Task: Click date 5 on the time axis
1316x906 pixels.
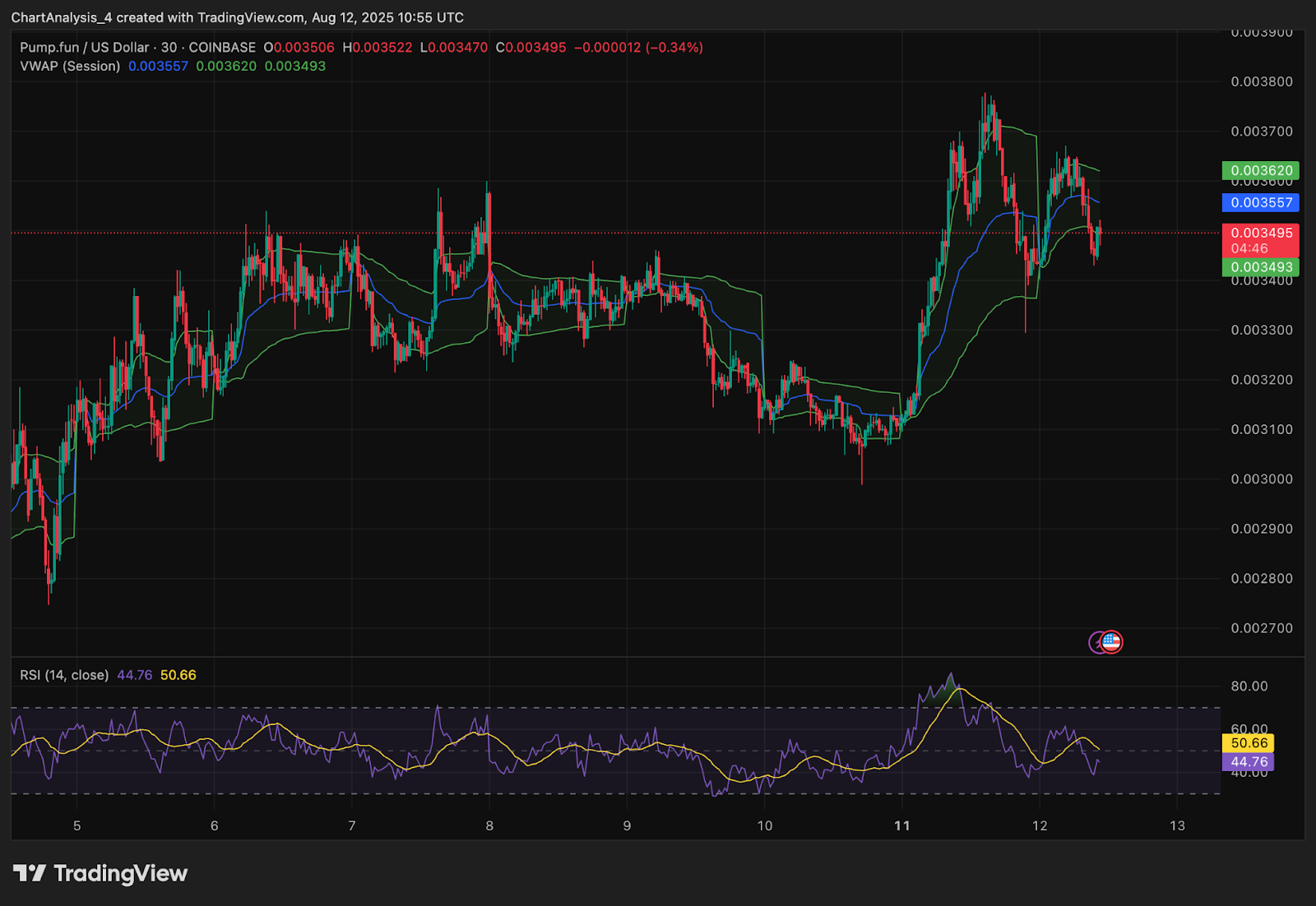Action: [77, 825]
